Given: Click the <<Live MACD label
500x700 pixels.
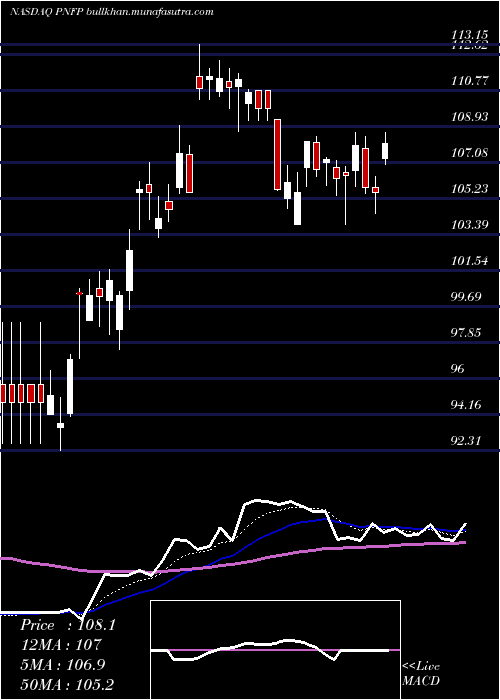Looking at the screenshot, I should pos(421,673).
